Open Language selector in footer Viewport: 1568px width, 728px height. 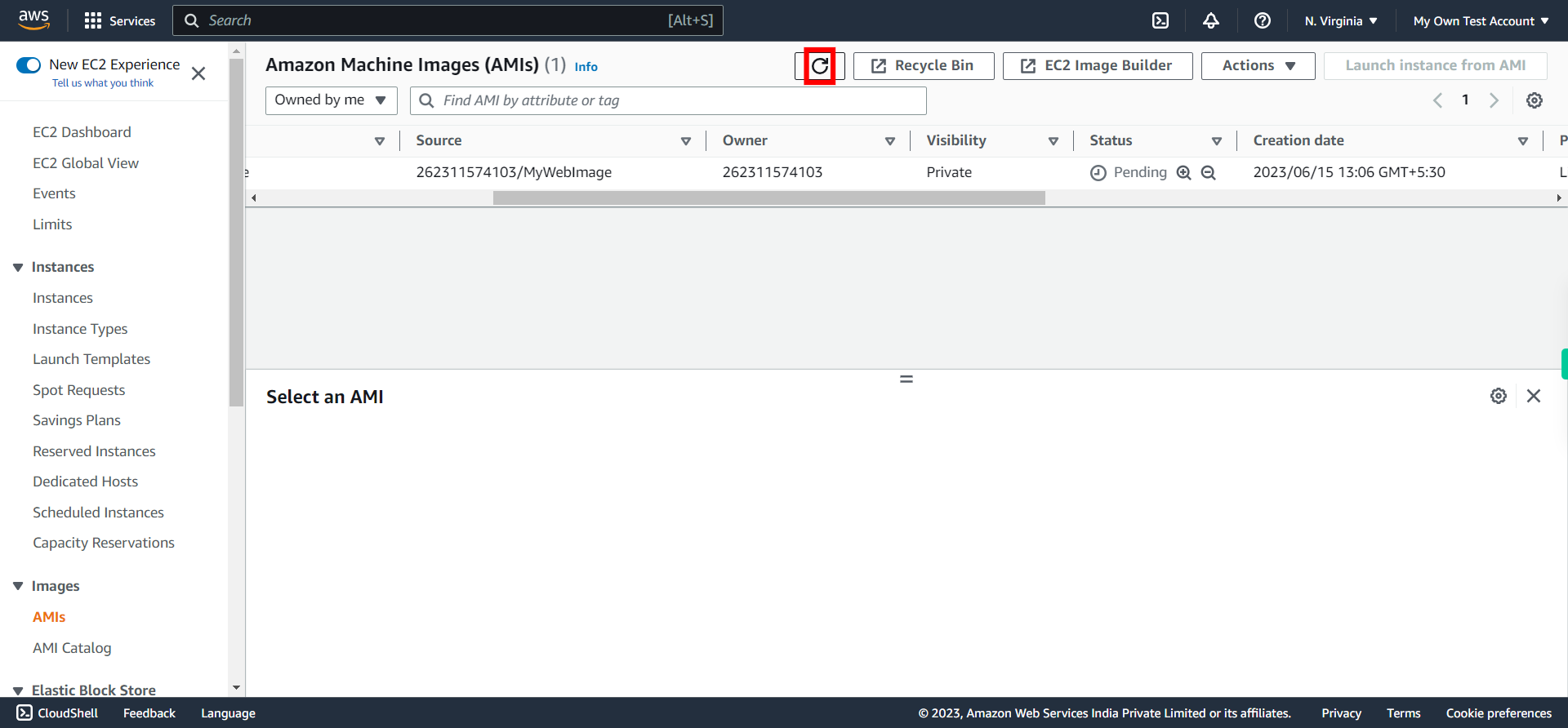tap(228, 712)
